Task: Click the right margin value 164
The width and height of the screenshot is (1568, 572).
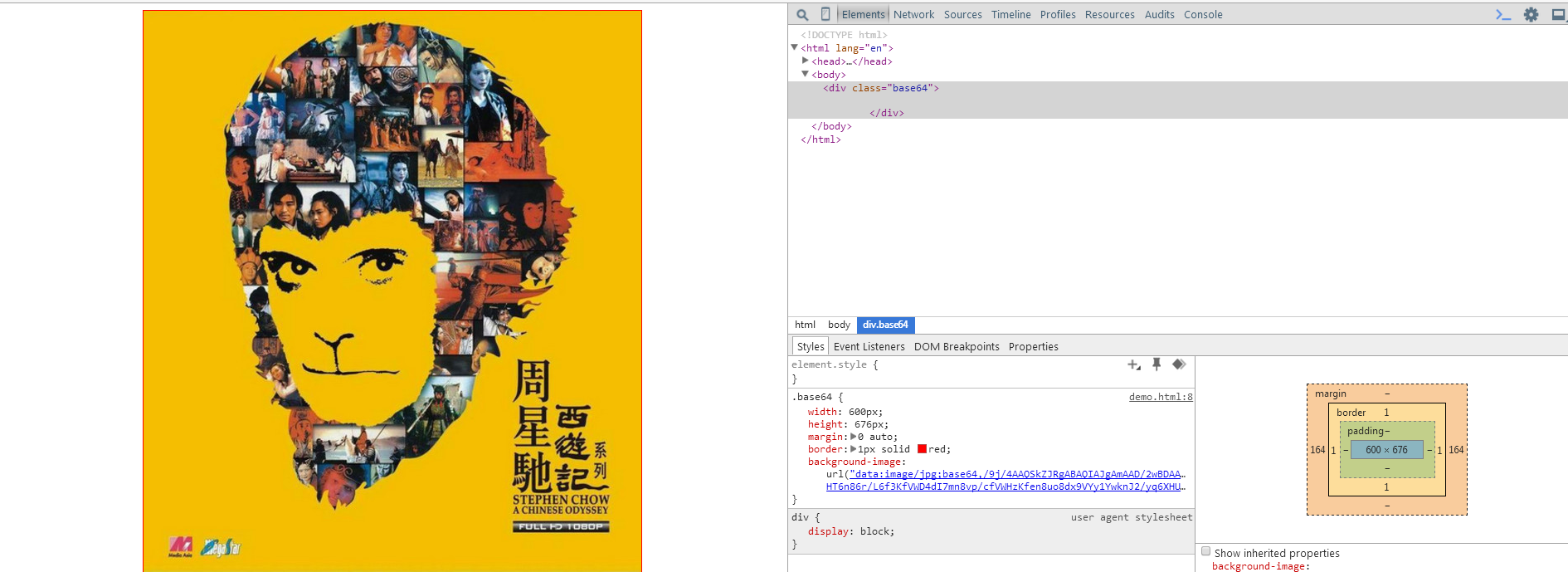Action: coord(1456,450)
